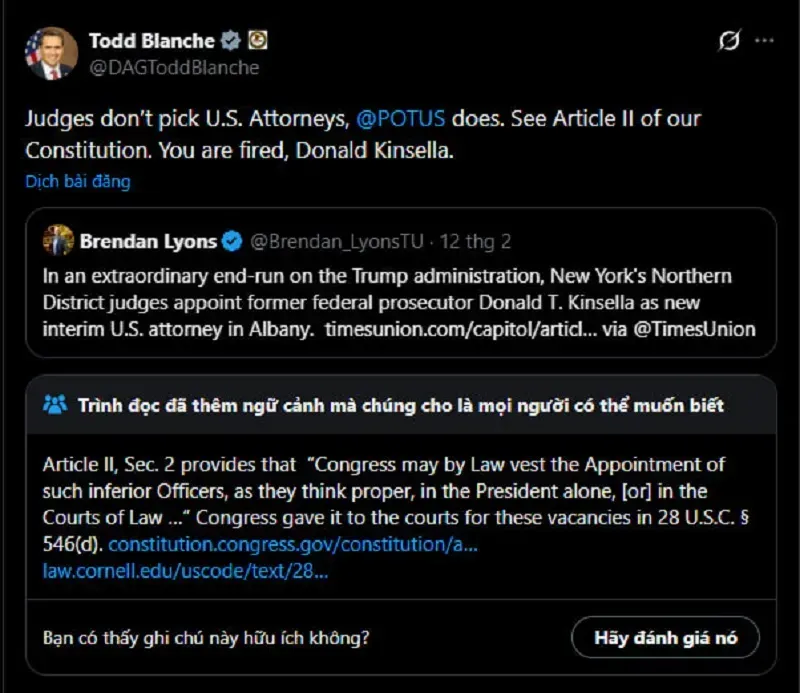This screenshot has height=693, width=800.
Task: Open Todd Blanche's profile picture
Action: point(50,54)
